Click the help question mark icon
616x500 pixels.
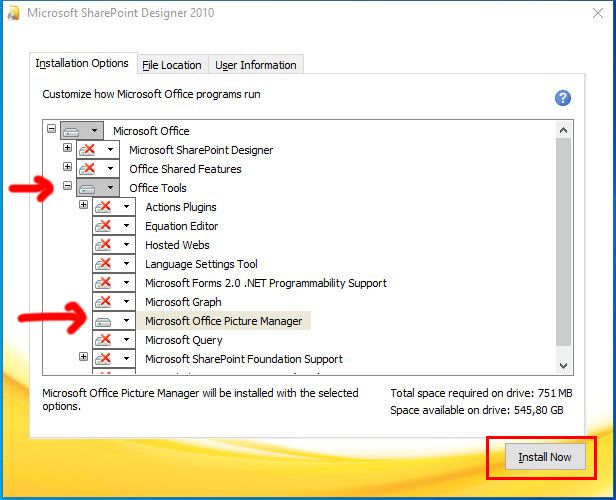(x=563, y=98)
